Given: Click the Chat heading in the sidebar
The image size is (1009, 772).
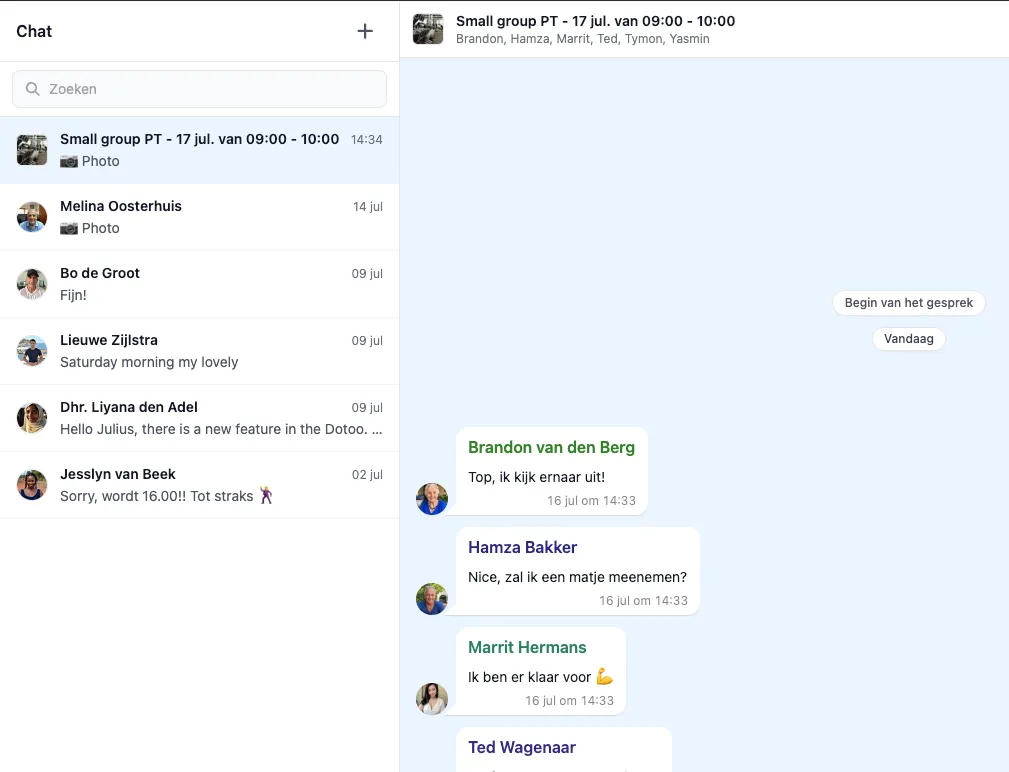Looking at the screenshot, I should (x=34, y=32).
